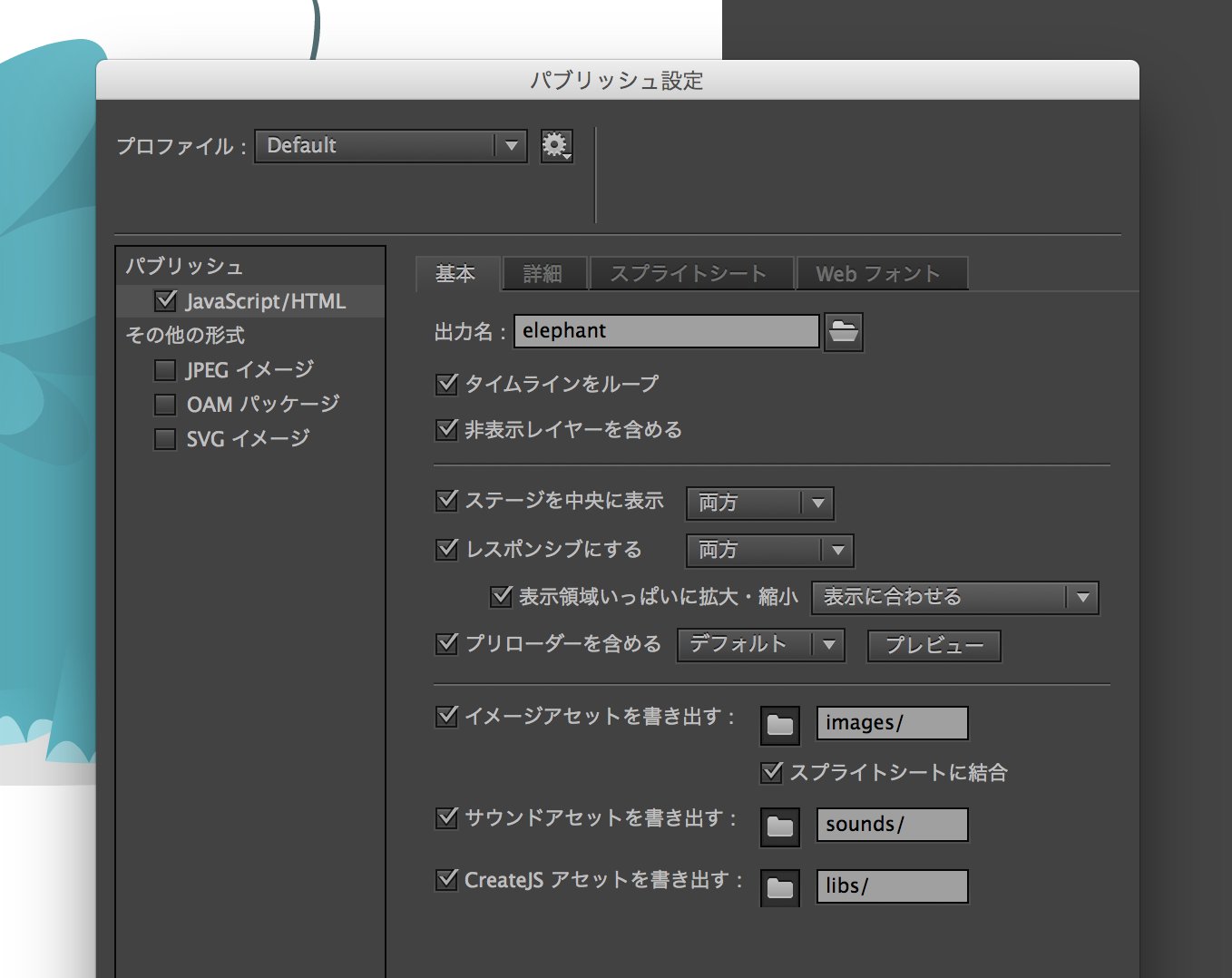Toggle レスポンシブにする checkbox
The image size is (1232, 978).
[446, 549]
